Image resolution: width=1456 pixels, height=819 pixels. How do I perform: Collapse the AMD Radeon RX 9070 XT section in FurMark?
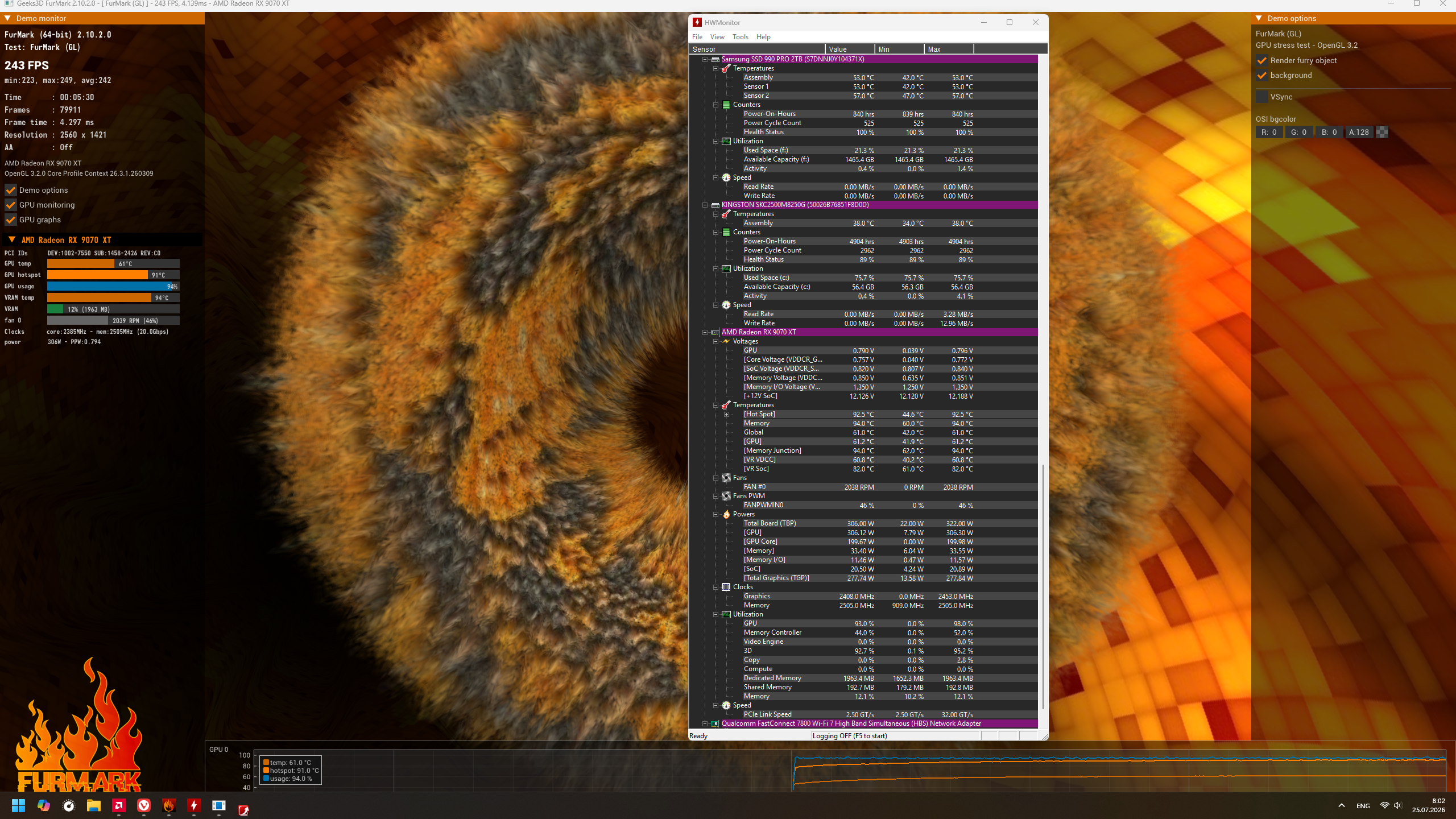12,240
